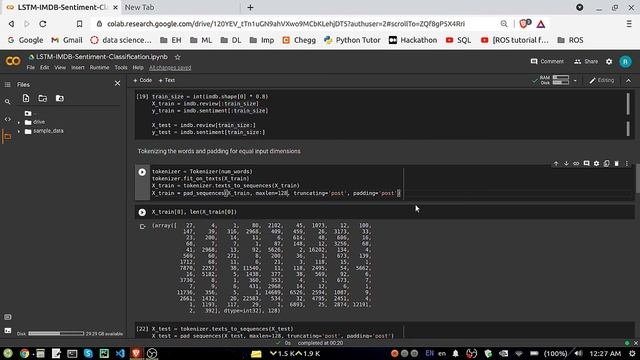Click the refresh folder icon in Files
640x360 pixels.
point(42,98)
